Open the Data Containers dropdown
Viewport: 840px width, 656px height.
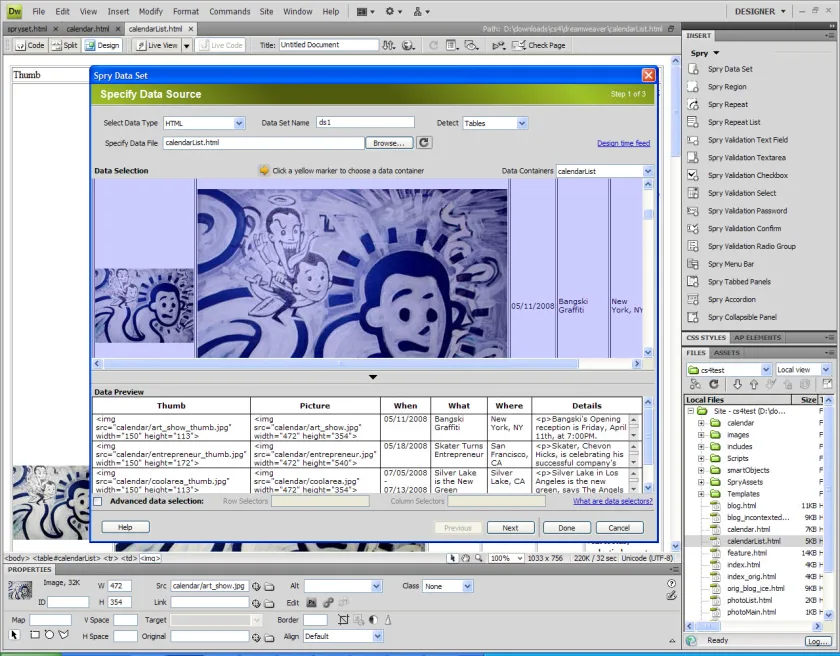tap(648, 171)
